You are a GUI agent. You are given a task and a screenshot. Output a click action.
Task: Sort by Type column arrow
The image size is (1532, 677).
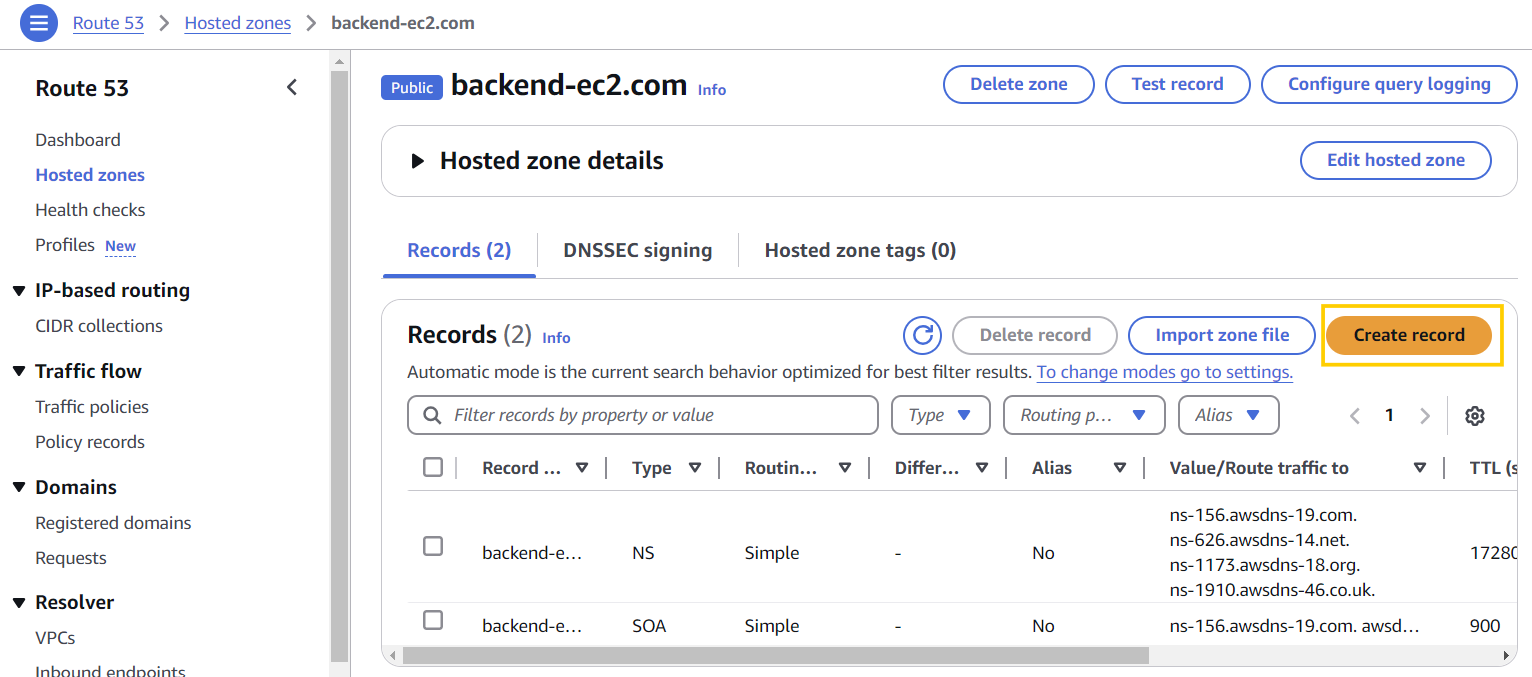click(x=695, y=468)
